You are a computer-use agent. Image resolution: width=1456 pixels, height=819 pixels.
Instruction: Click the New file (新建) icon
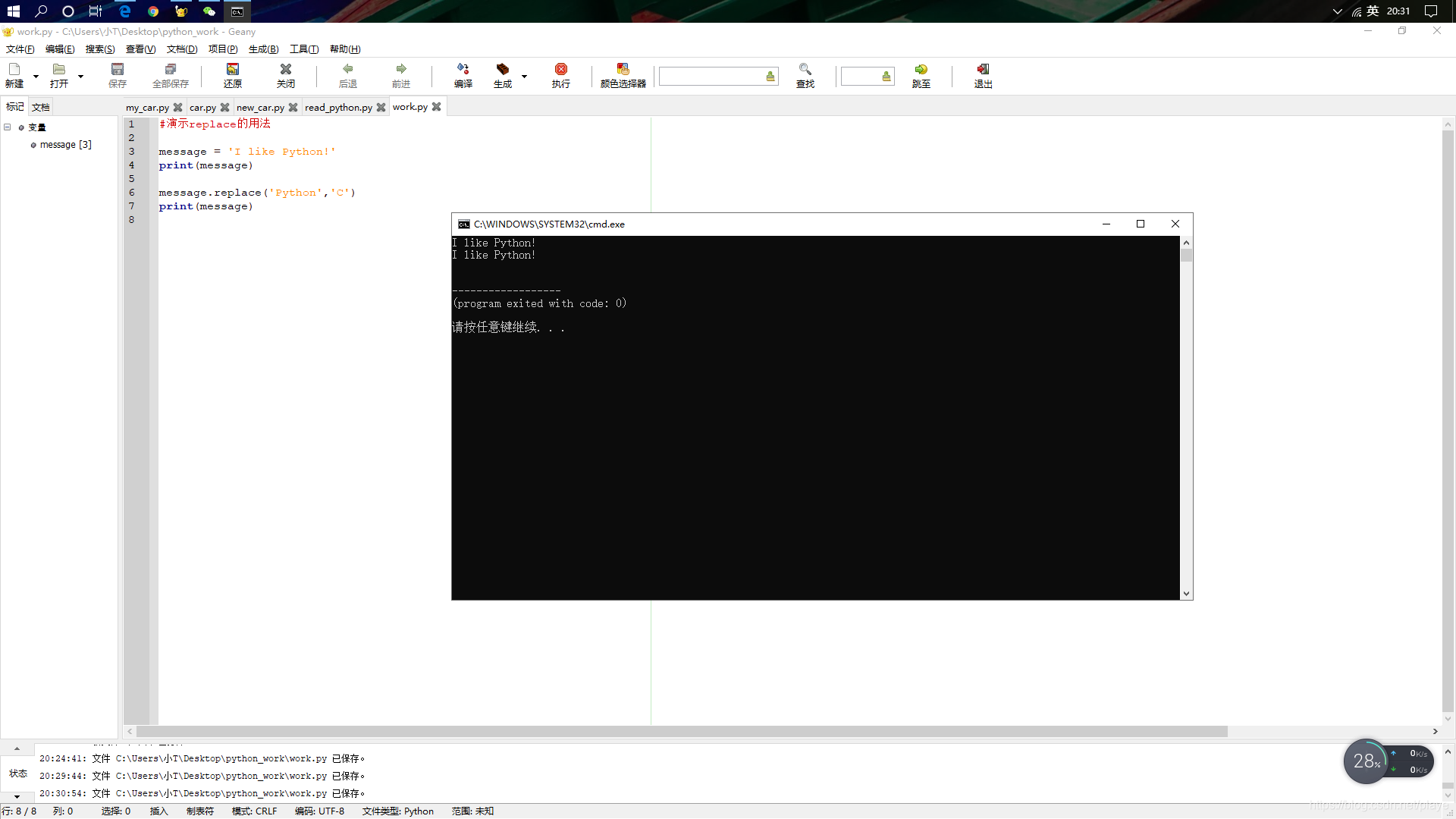tap(14, 74)
